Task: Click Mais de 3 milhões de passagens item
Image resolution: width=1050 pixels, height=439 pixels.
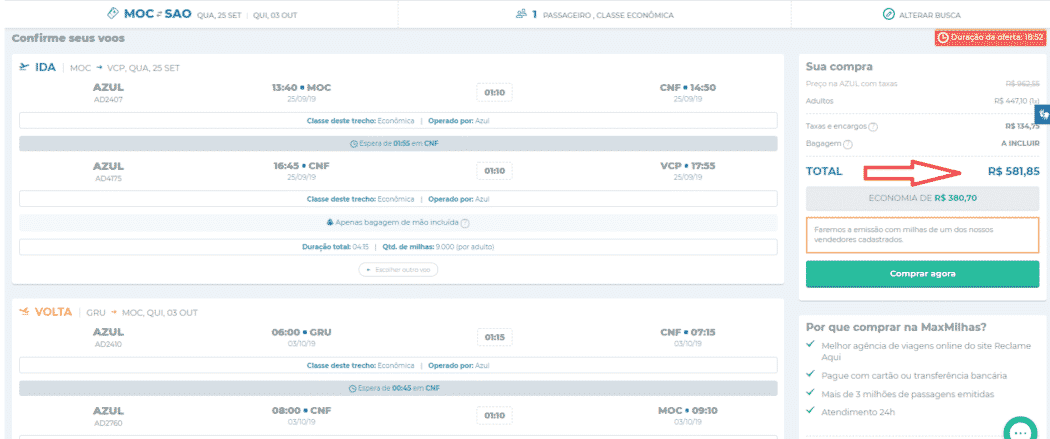Action: (x=907, y=394)
